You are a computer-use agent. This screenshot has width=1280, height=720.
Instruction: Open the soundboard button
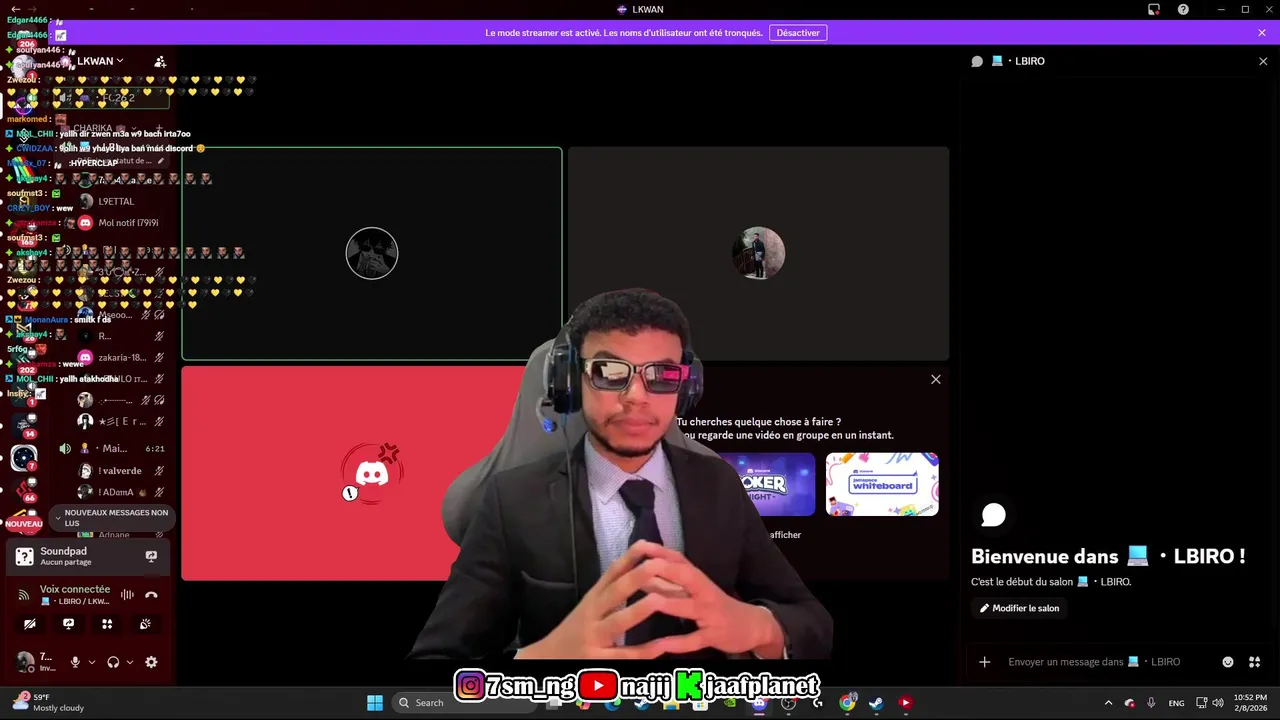(x=145, y=624)
